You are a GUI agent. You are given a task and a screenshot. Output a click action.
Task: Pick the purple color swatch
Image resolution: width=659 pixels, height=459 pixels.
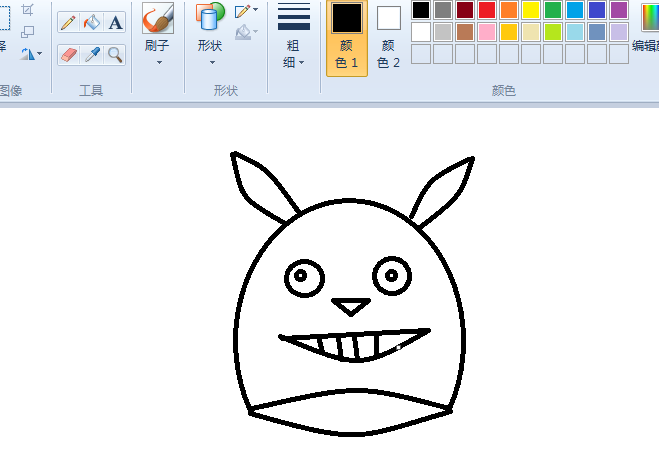point(619,10)
